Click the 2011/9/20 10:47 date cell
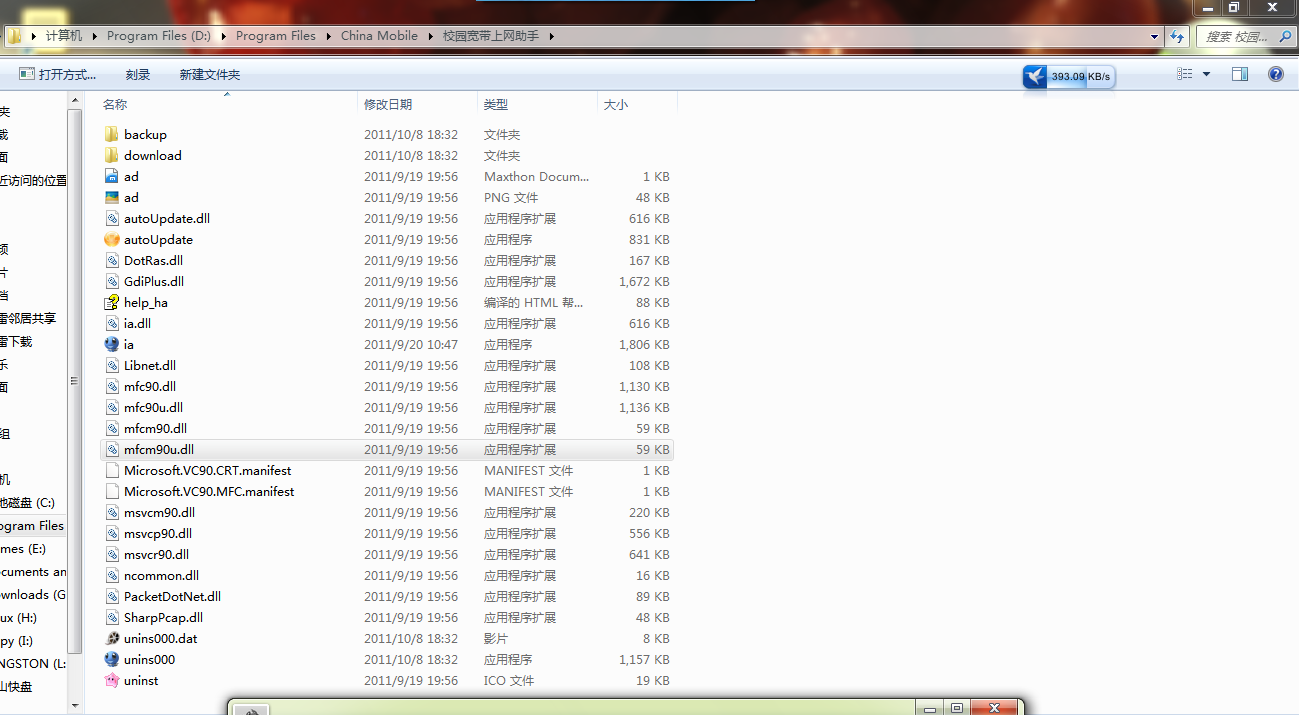Screen dimensions: 1299x715 411,344
